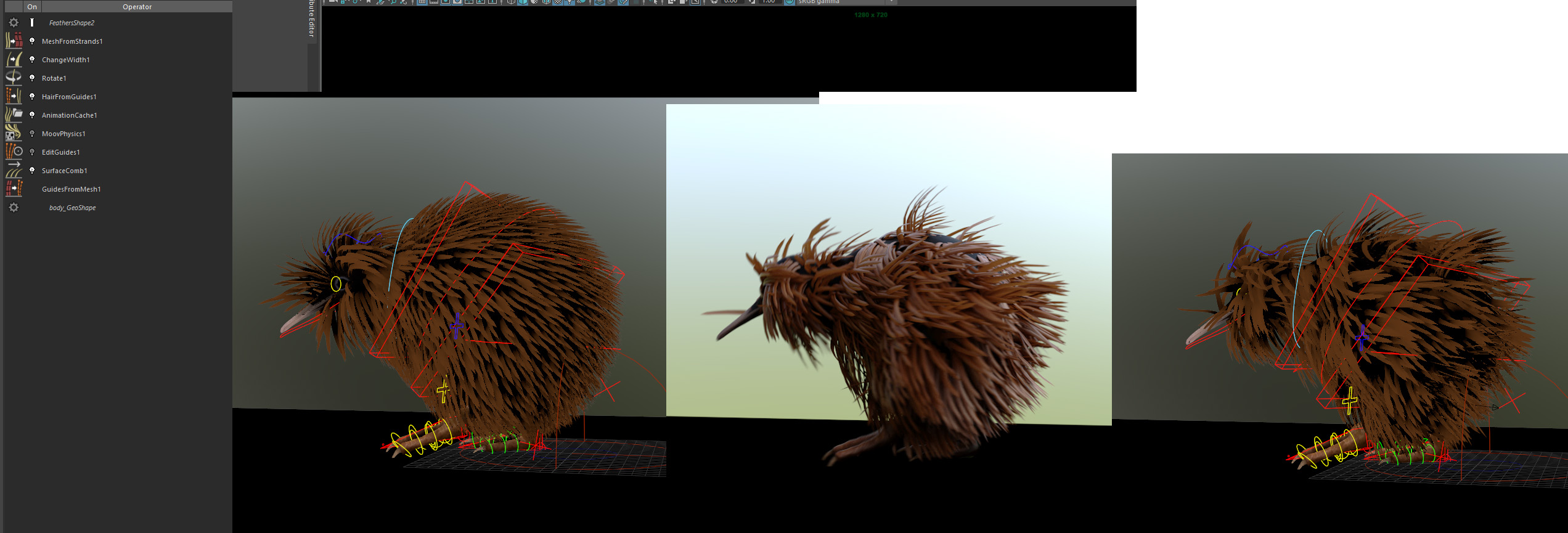Select the Rotate1 operator name
The width and height of the screenshot is (1568, 533).
coord(54,78)
